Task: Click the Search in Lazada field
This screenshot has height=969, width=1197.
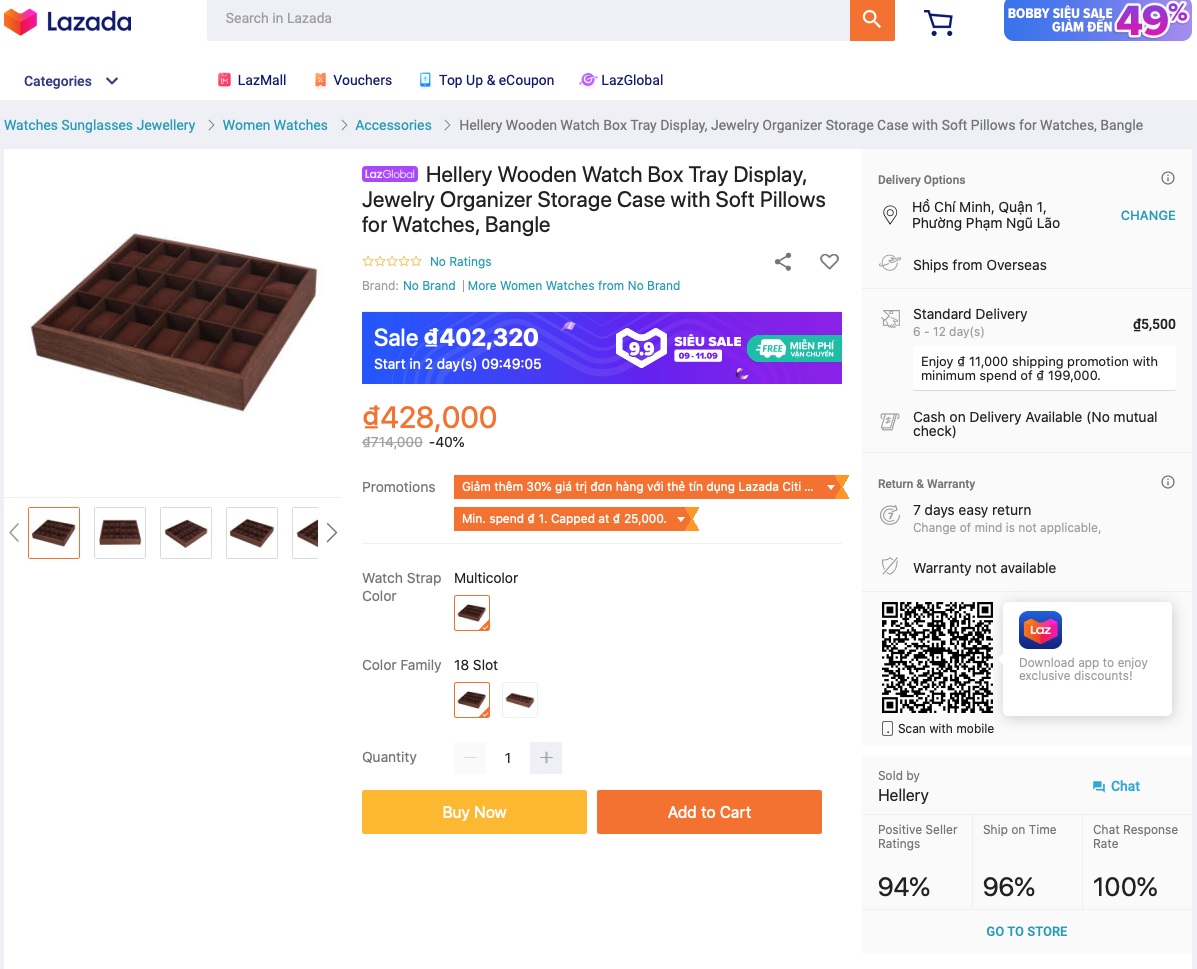Action: pos(528,19)
